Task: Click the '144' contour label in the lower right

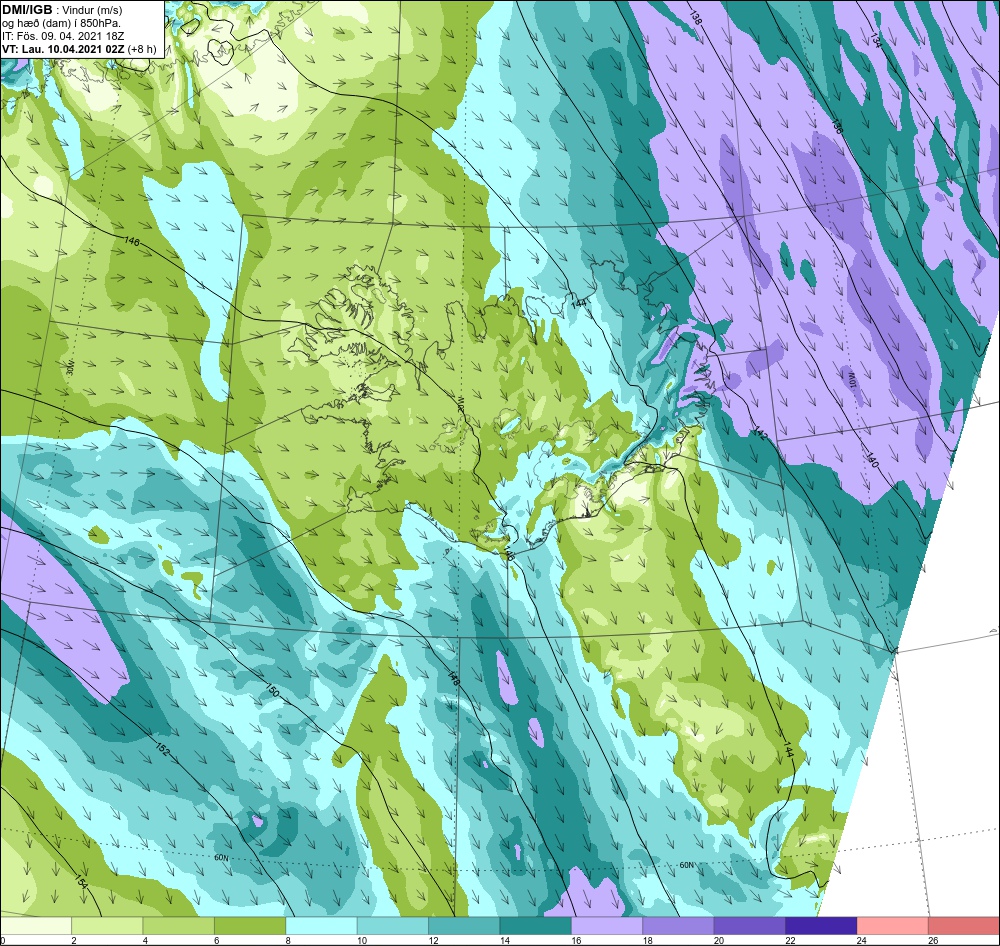Action: point(789,748)
